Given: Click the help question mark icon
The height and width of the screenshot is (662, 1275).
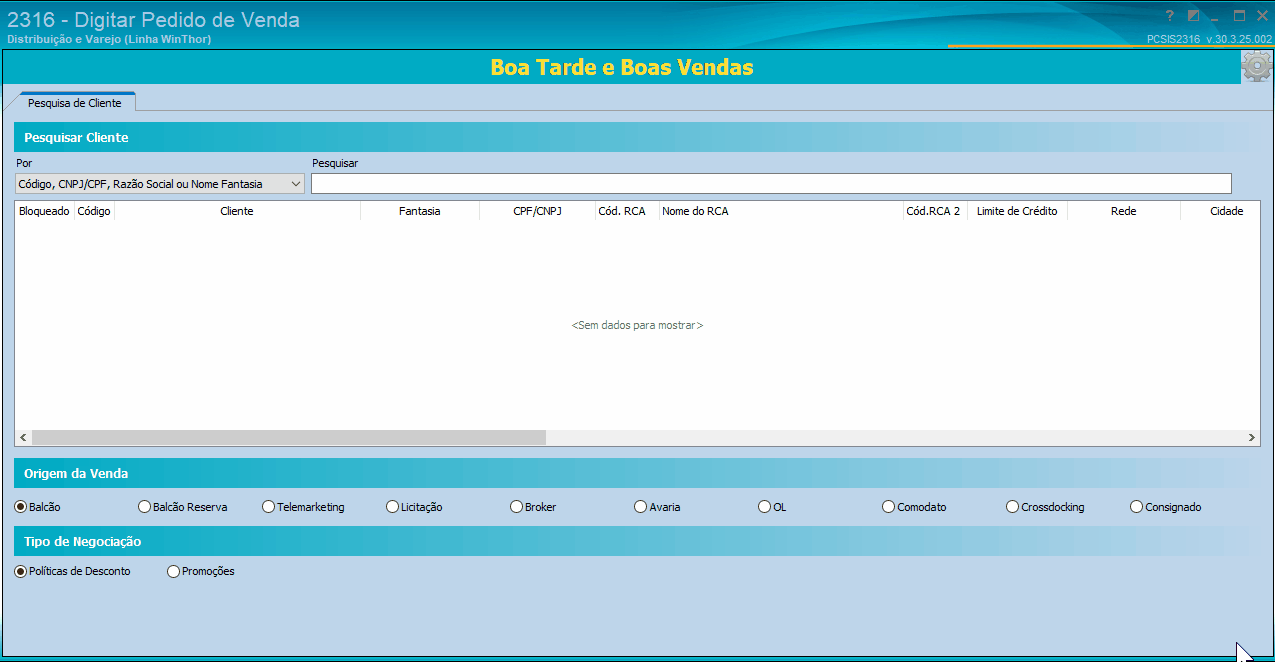Looking at the screenshot, I should tap(1169, 16).
